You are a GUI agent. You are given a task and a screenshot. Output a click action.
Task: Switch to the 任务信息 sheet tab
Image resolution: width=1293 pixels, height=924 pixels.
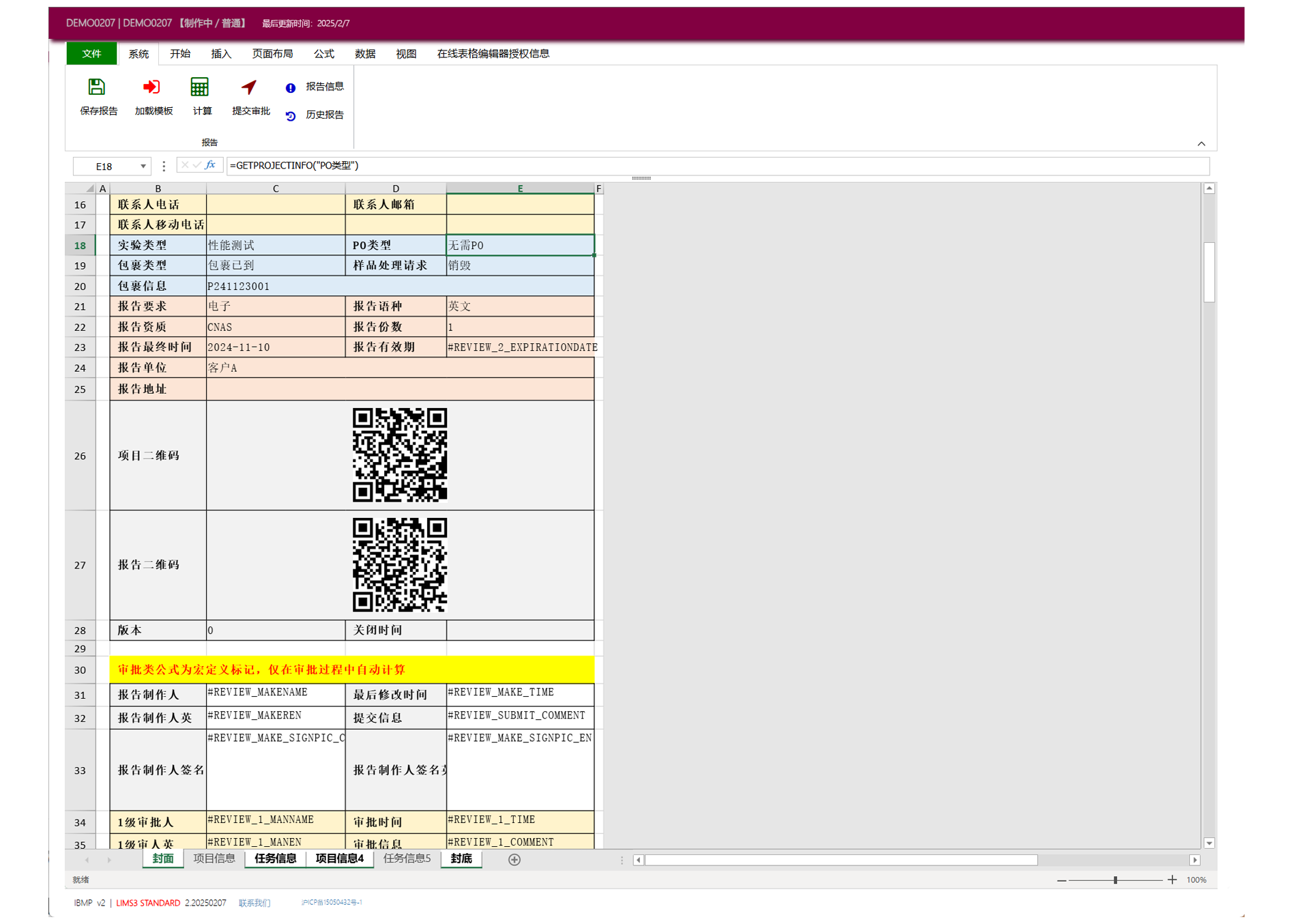point(275,858)
